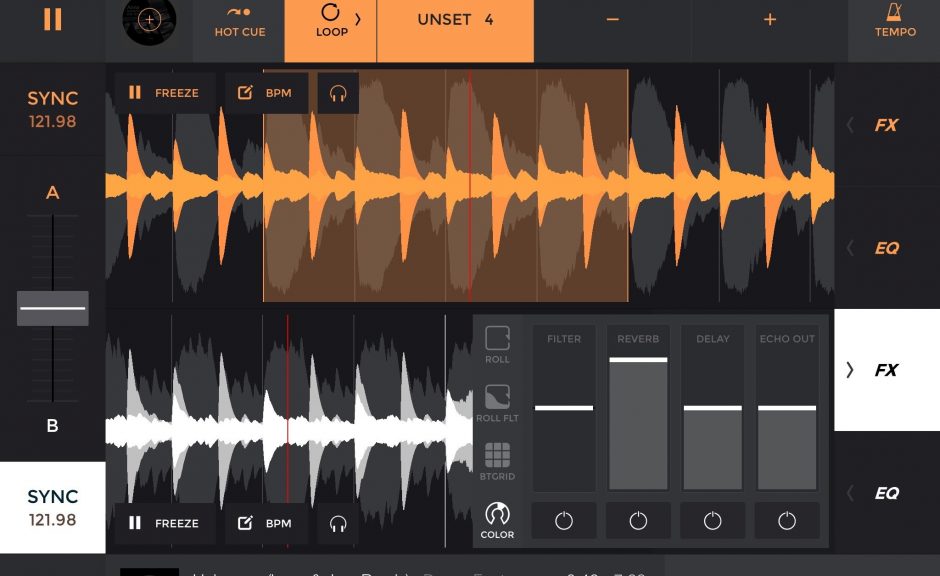This screenshot has width=940, height=576.
Task: Expand the deck A EQ panel
Action: 886,246
